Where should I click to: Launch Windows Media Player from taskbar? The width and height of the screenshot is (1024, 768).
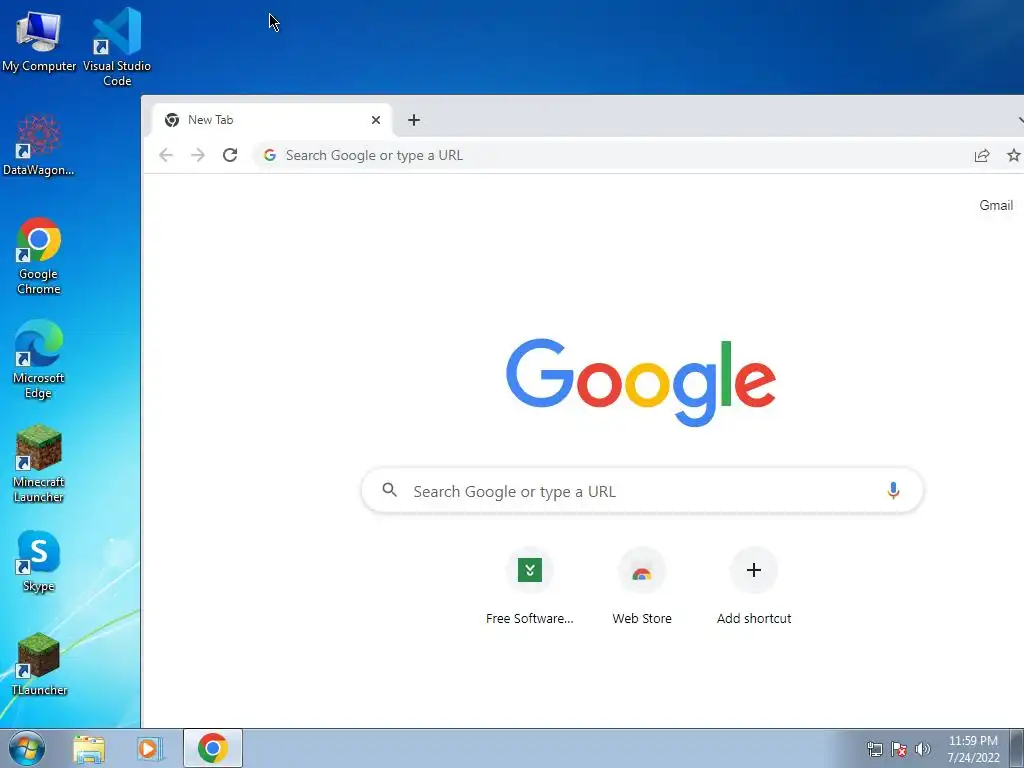149,749
